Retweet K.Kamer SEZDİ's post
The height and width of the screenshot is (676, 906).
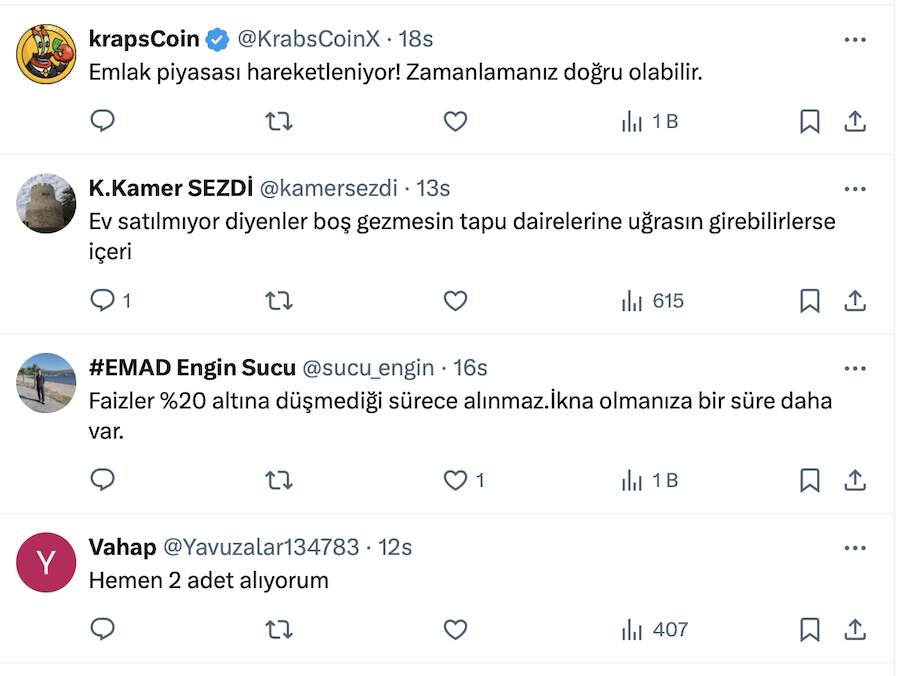click(x=279, y=301)
